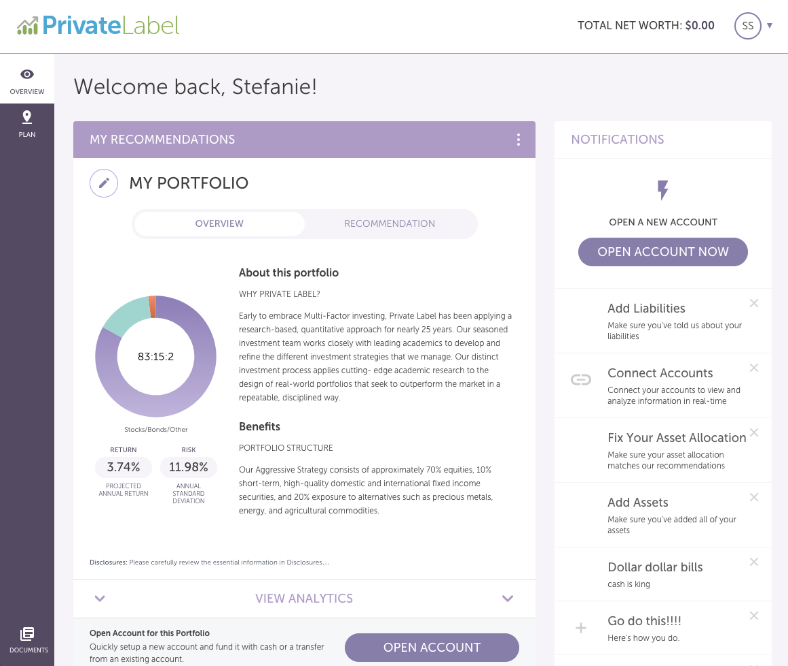This screenshot has height=666, width=788.
Task: Dismiss Fix Your Asset Allocation notification
Action: click(754, 432)
